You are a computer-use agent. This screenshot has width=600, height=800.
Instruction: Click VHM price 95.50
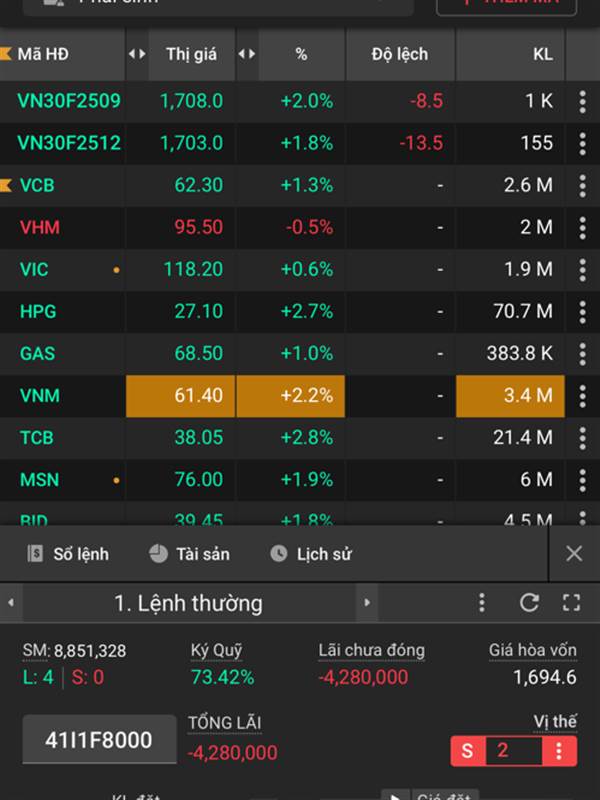point(198,228)
